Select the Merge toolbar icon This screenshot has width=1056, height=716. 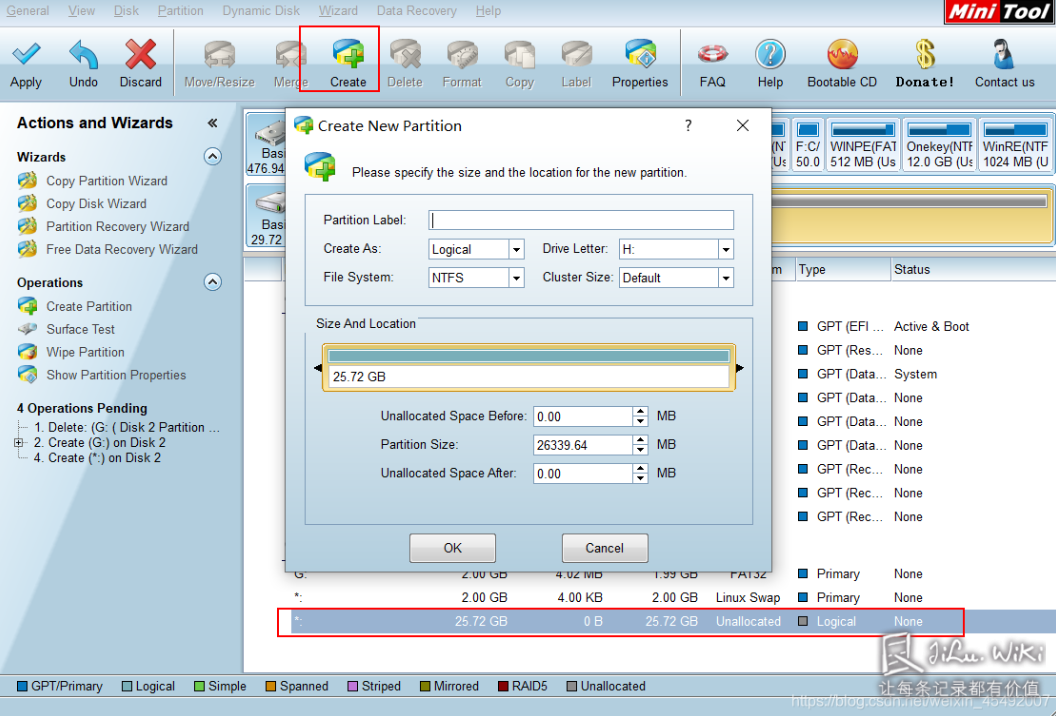pos(290,55)
